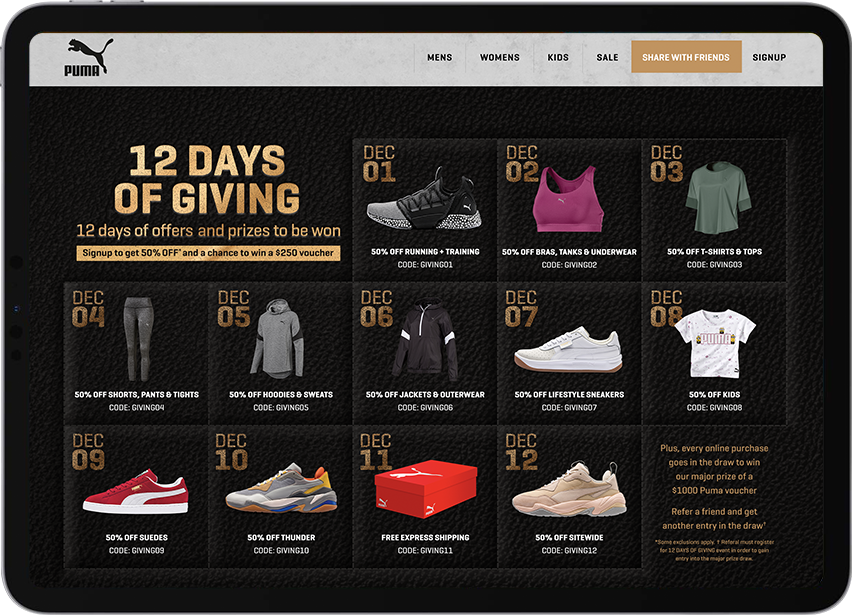Open the SALE navigation link
The width and height of the screenshot is (852, 615).
(x=607, y=57)
